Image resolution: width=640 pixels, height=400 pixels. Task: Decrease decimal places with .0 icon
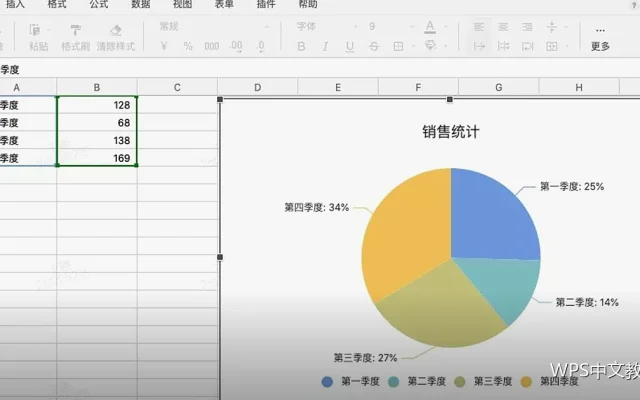261,46
